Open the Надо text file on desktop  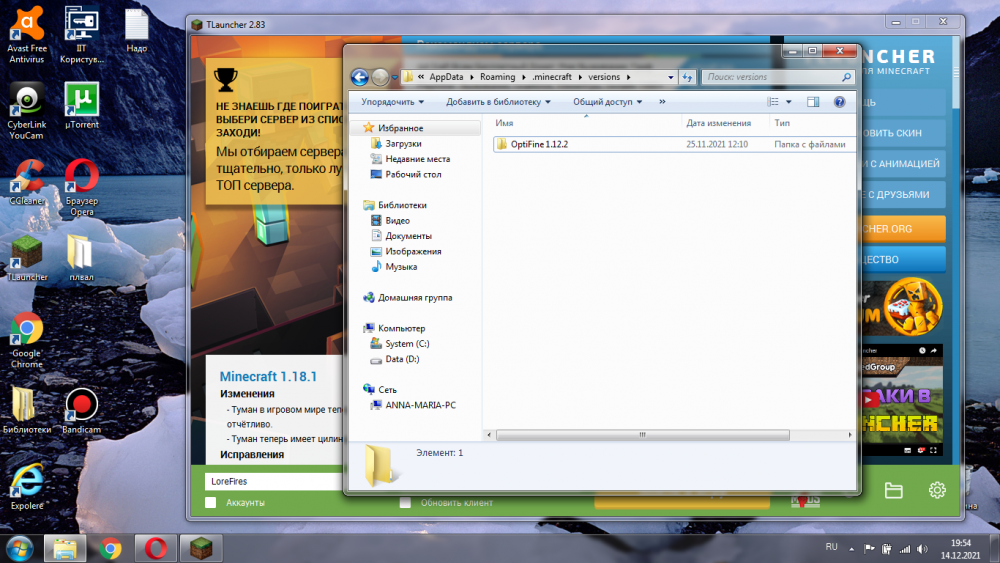pyautogui.click(x=136, y=30)
